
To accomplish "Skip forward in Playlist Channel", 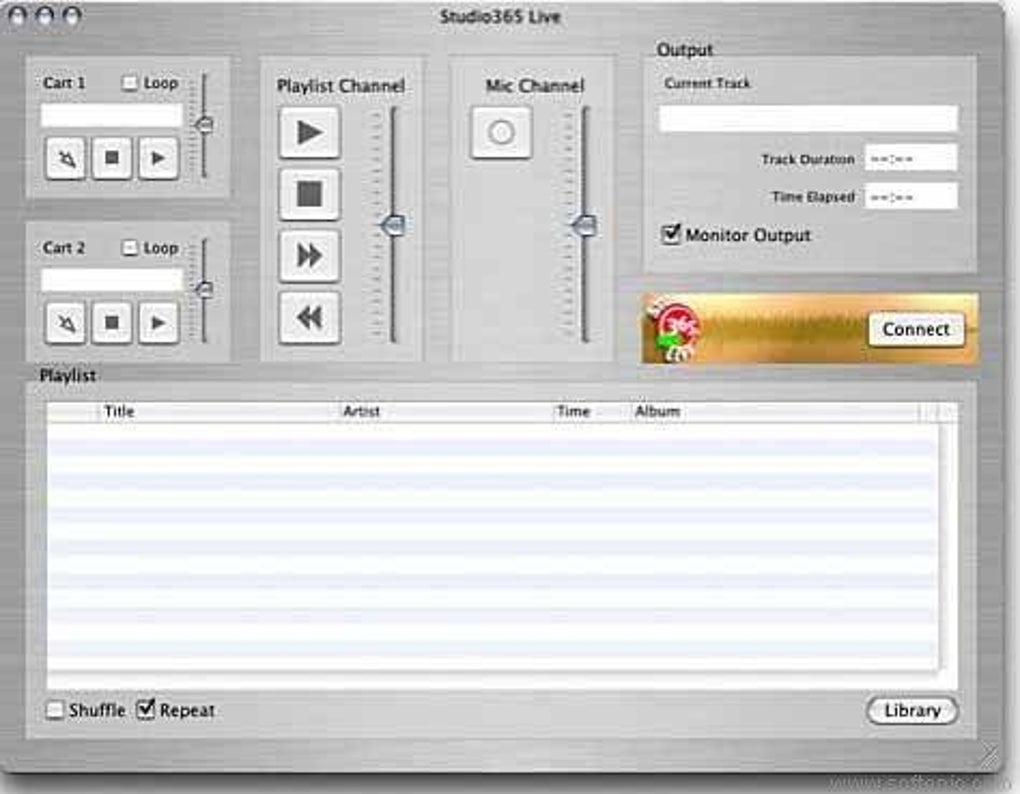I will [x=310, y=256].
